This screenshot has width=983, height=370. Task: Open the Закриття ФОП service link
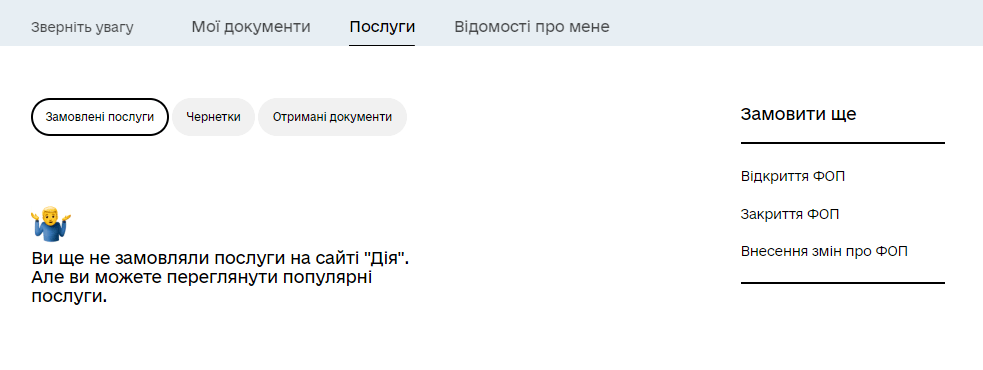[789, 214]
